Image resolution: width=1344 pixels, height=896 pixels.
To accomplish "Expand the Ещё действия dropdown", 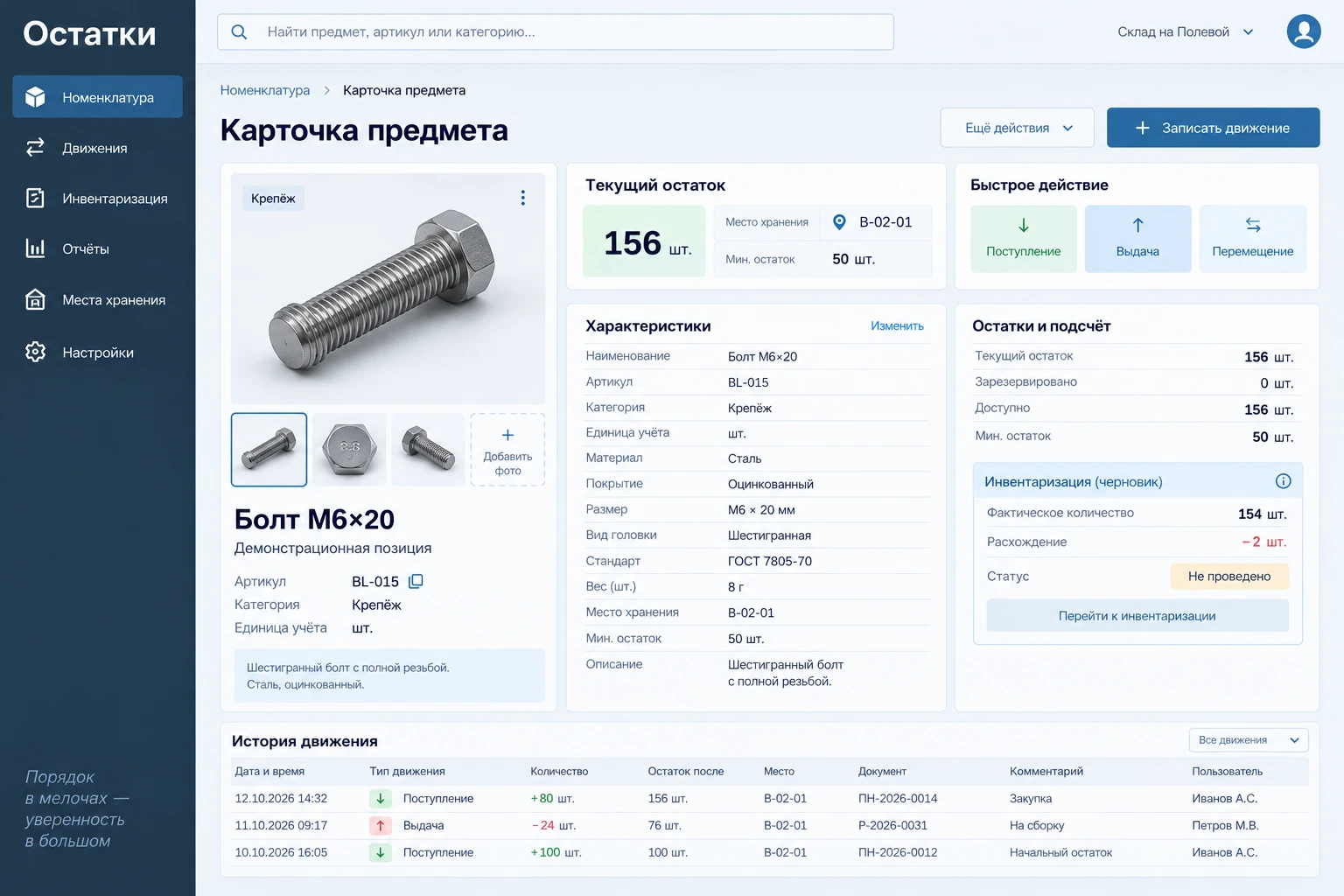I will pos(1018,128).
